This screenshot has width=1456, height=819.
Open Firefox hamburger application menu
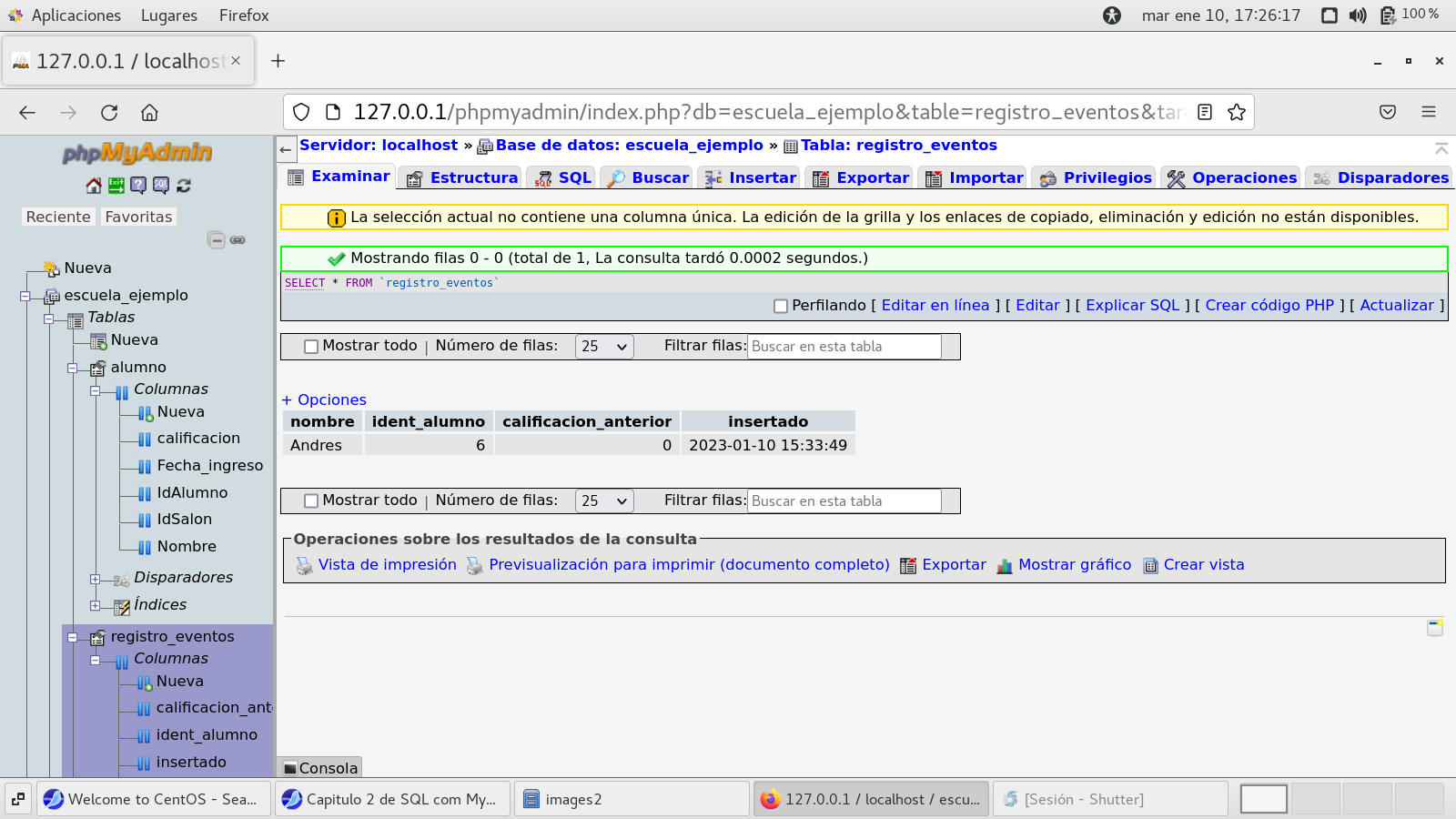pos(1428,112)
